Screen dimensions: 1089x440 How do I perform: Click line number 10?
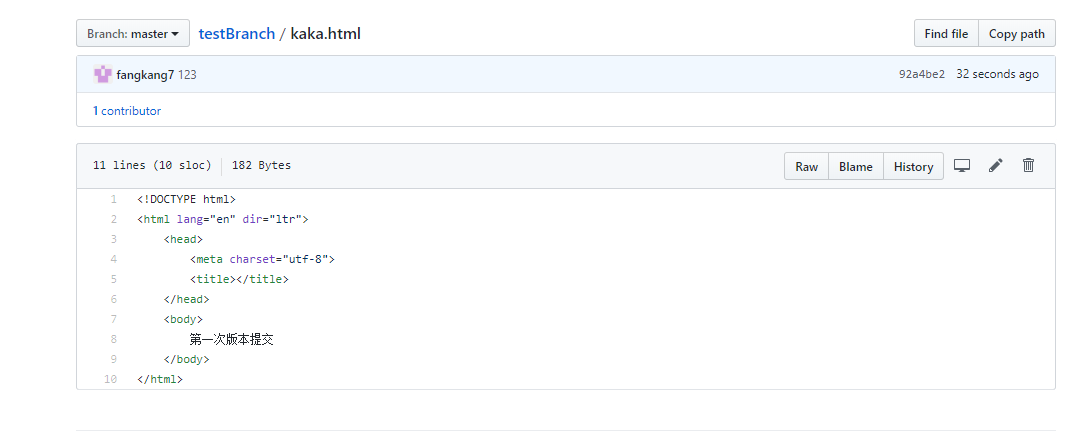[110, 379]
